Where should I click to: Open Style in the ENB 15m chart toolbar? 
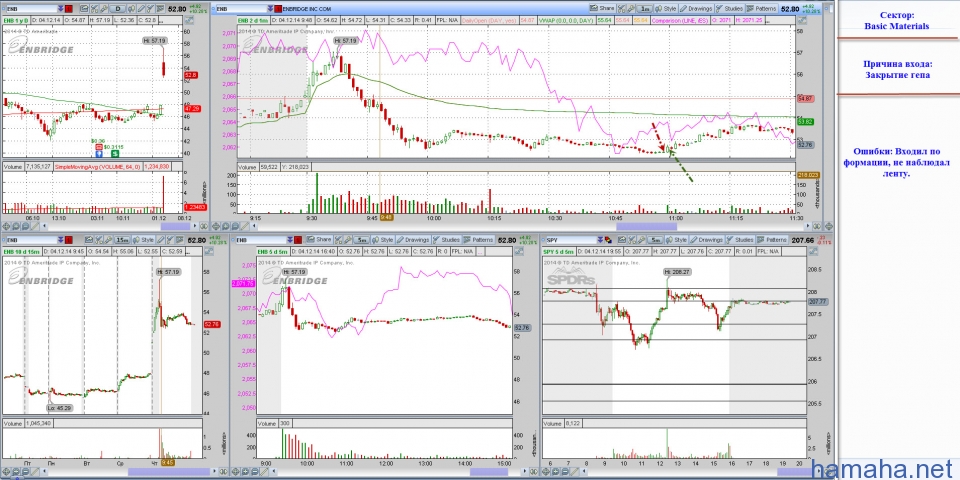coord(143,240)
